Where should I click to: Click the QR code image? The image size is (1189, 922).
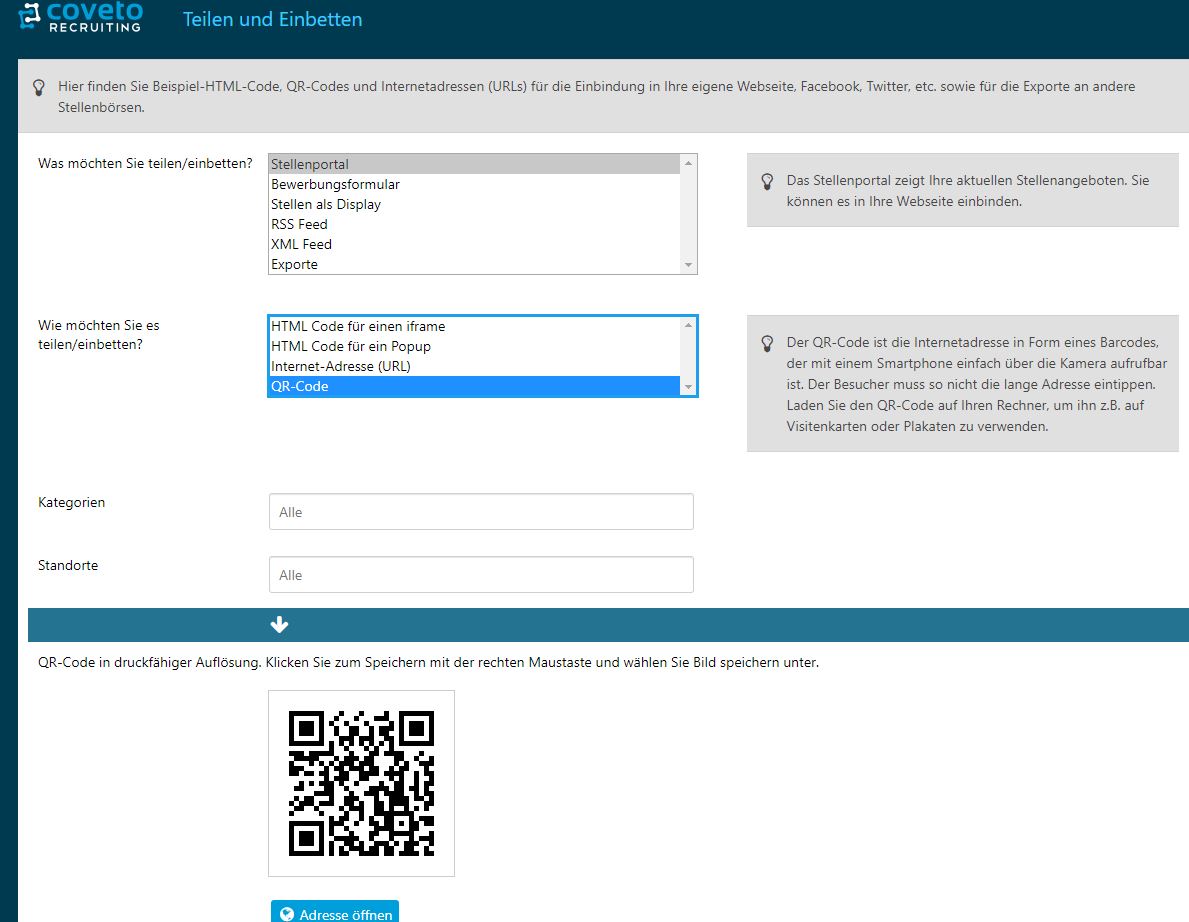tap(361, 783)
